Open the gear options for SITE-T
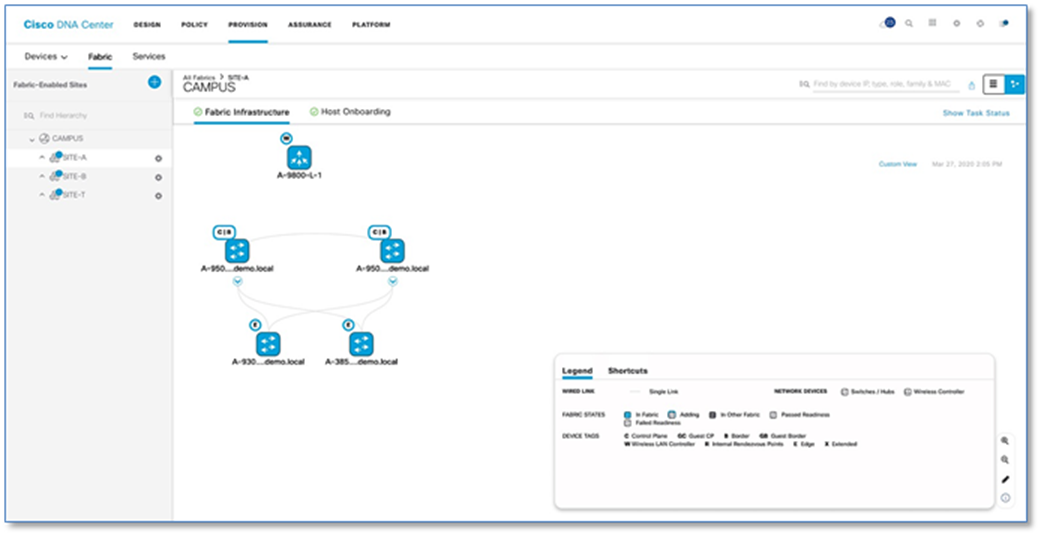The image size is (1041, 536). click(158, 196)
